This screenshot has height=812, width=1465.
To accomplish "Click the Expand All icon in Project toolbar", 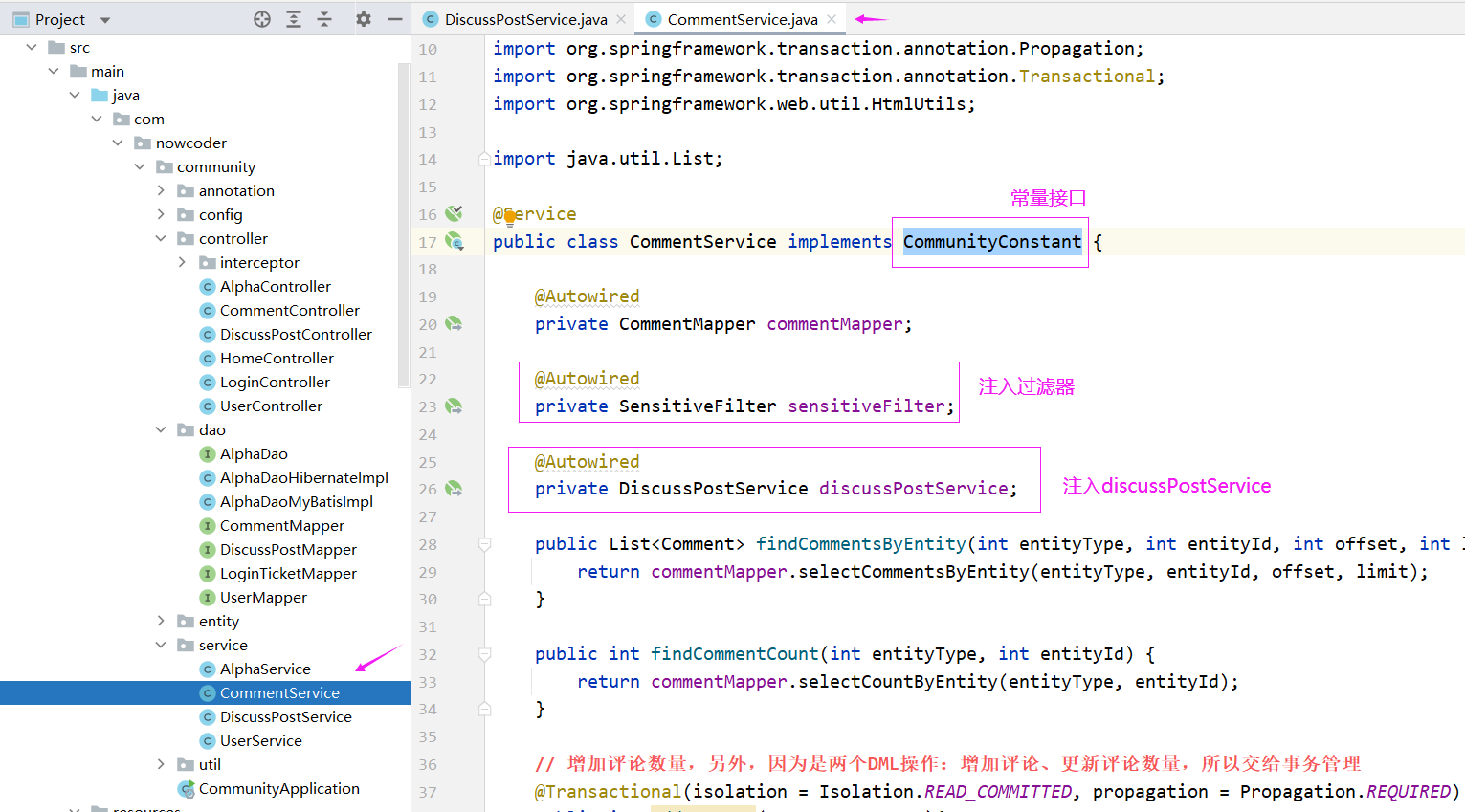I will click(294, 19).
